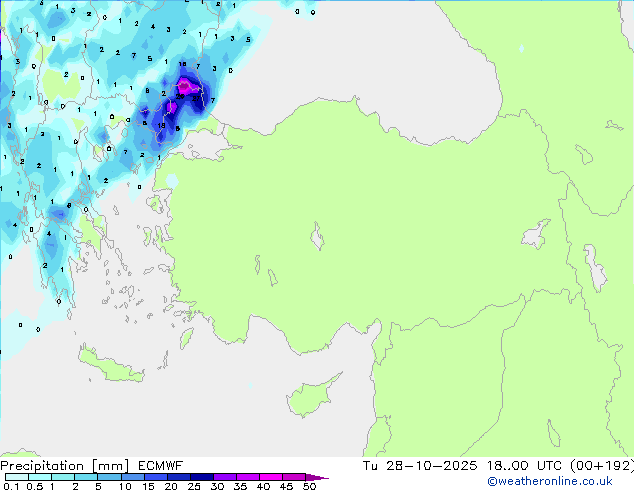Select the 35–40 mm legend swatch
The height and width of the screenshot is (490, 634).
coord(247,477)
